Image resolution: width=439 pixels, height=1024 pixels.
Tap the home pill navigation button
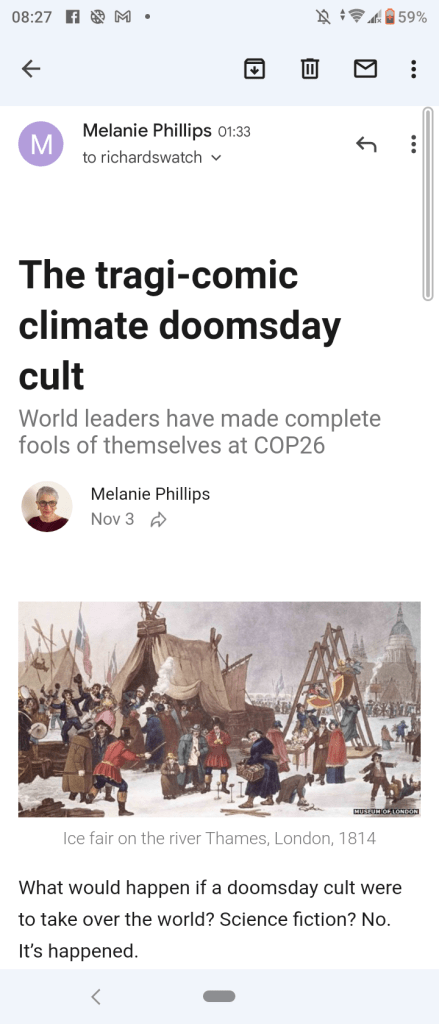tap(219, 996)
